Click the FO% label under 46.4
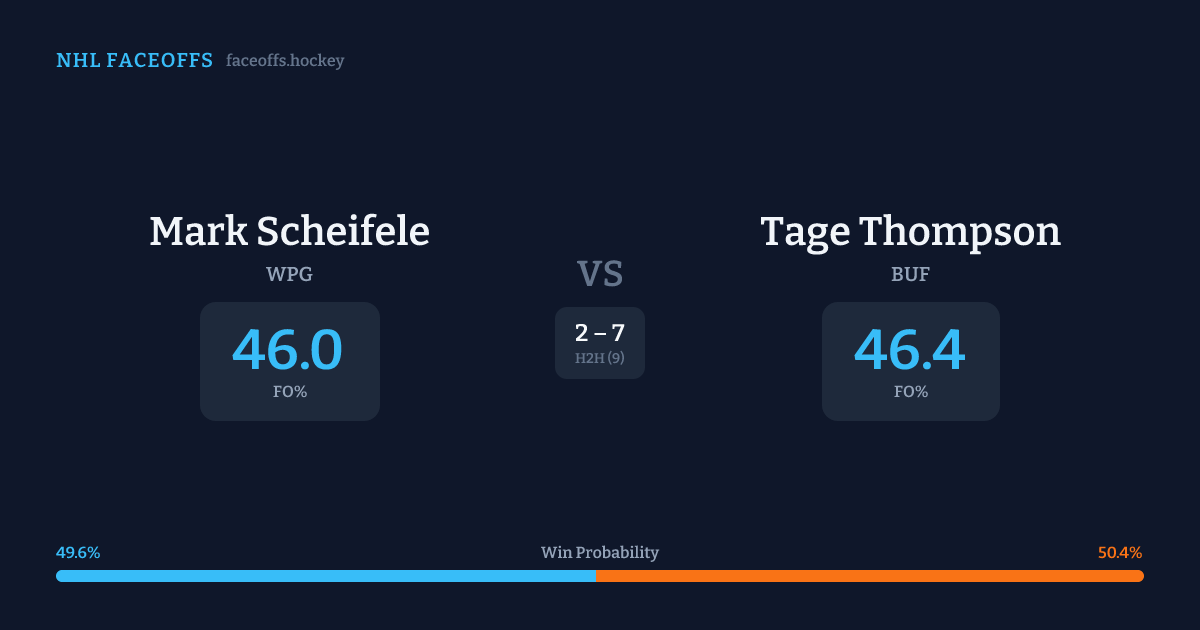 [x=911, y=392]
